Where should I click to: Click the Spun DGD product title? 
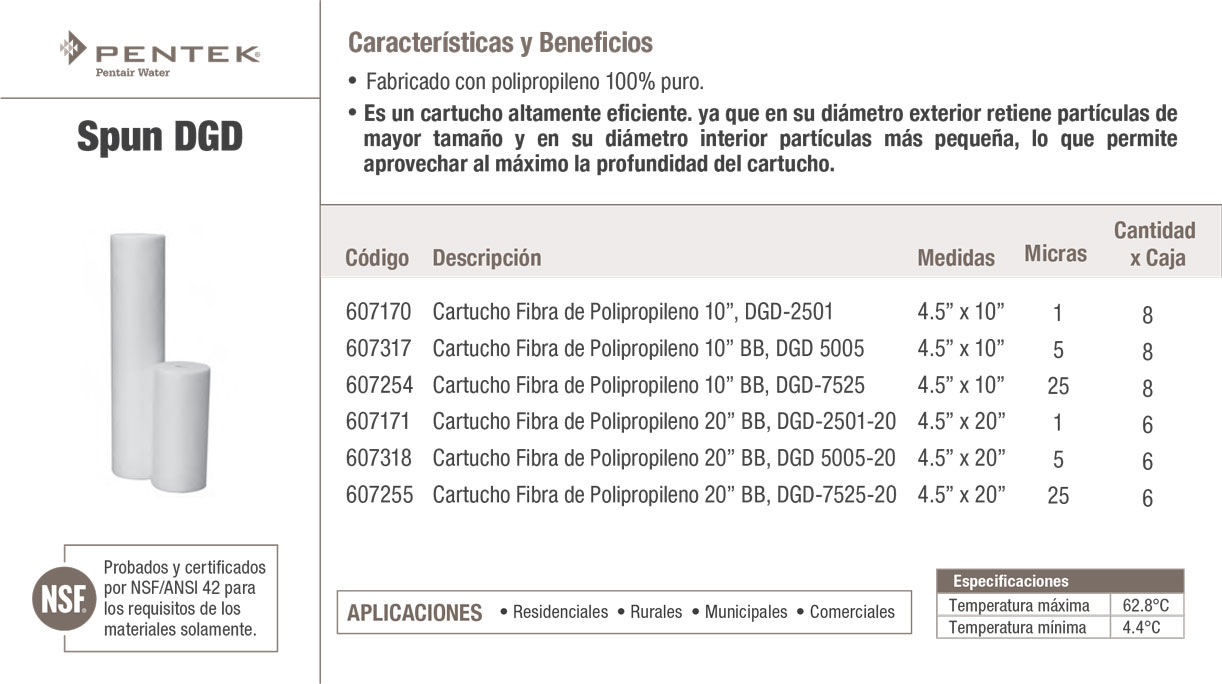point(160,137)
